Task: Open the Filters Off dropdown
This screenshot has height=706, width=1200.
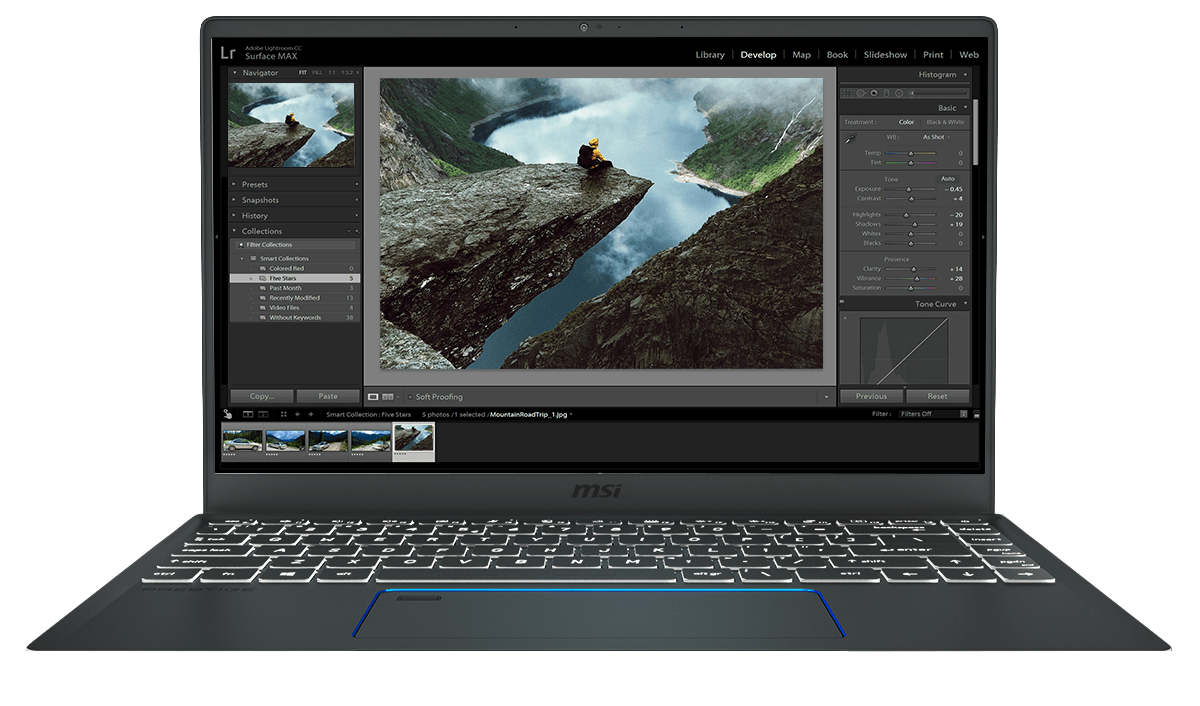Action: [933, 414]
